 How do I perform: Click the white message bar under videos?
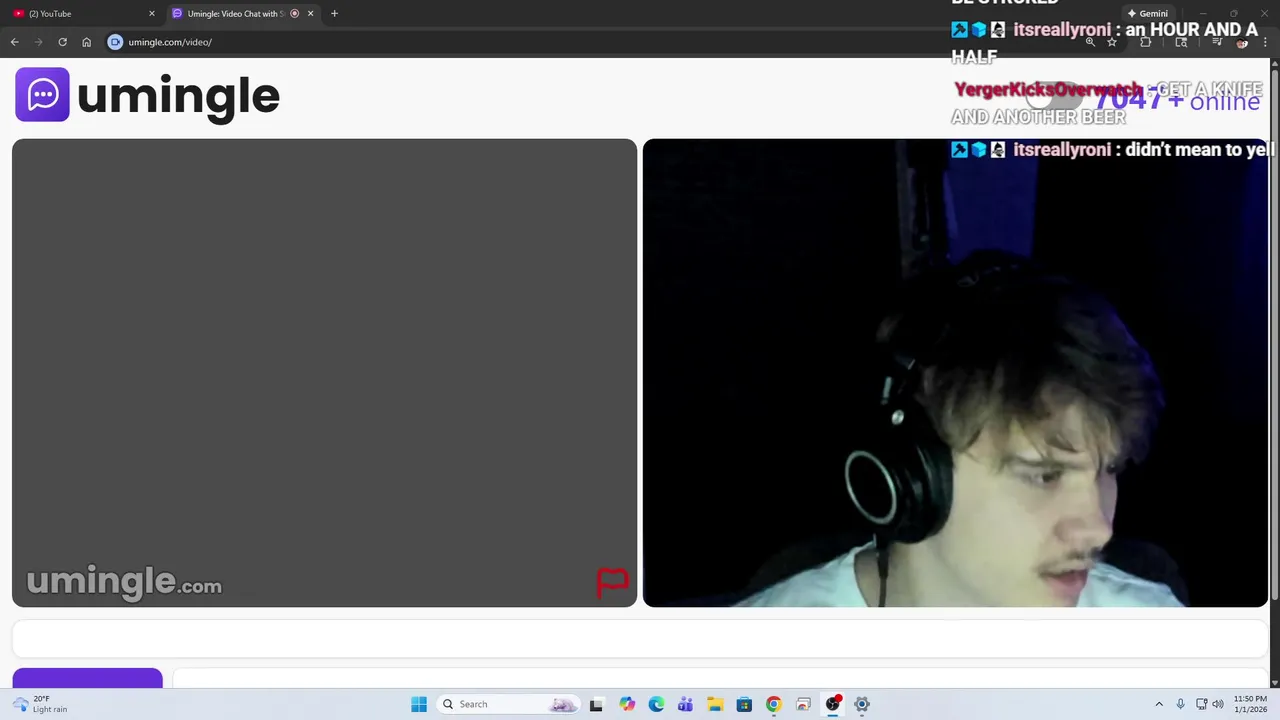pos(640,638)
